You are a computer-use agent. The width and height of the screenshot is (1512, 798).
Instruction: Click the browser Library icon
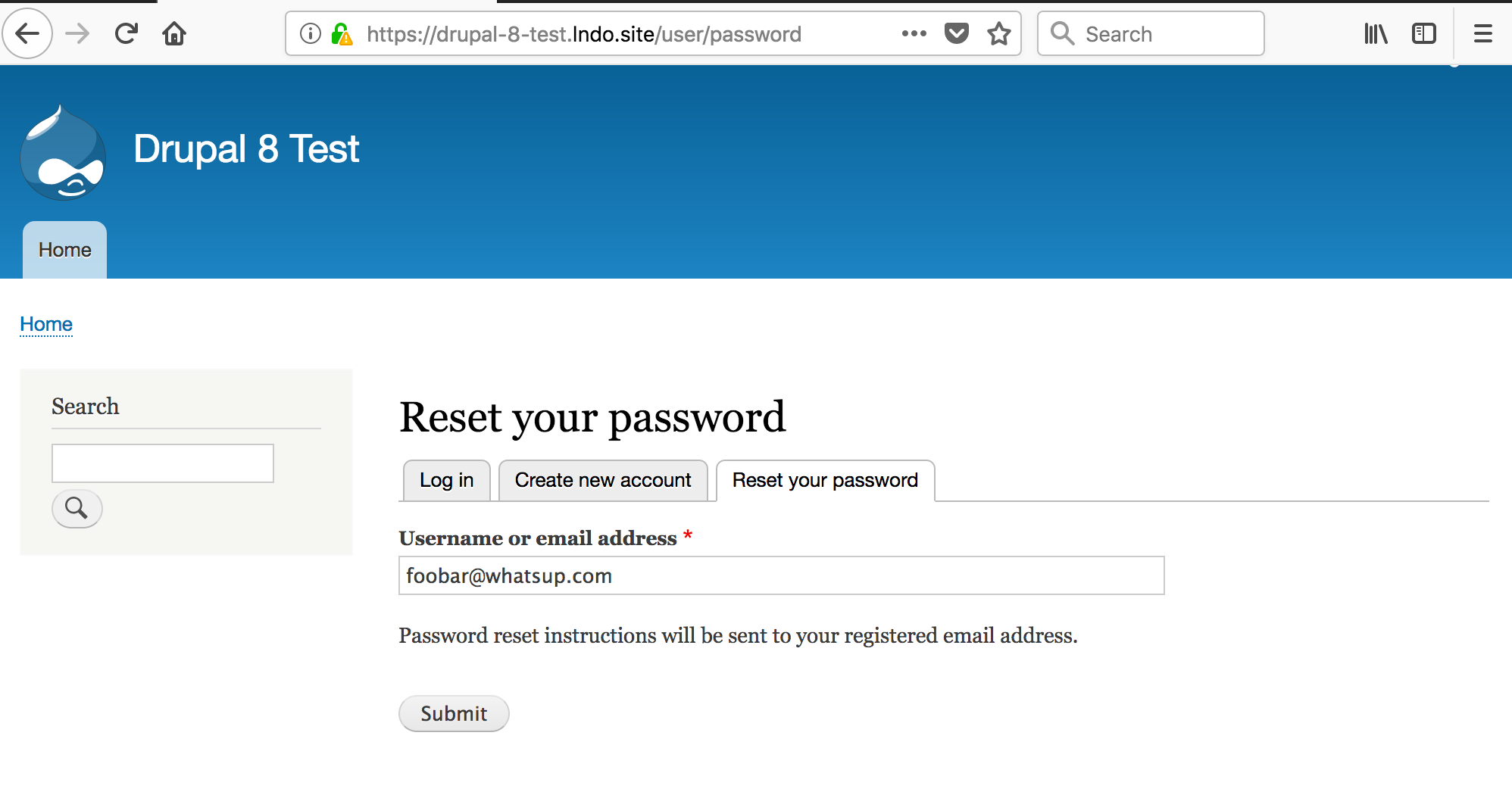tap(1375, 33)
